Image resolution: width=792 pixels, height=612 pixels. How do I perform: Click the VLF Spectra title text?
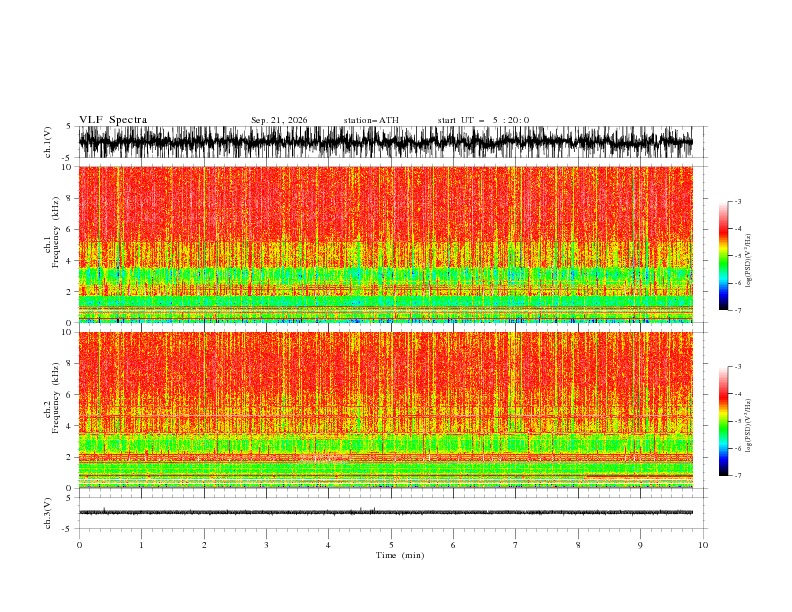113,120
